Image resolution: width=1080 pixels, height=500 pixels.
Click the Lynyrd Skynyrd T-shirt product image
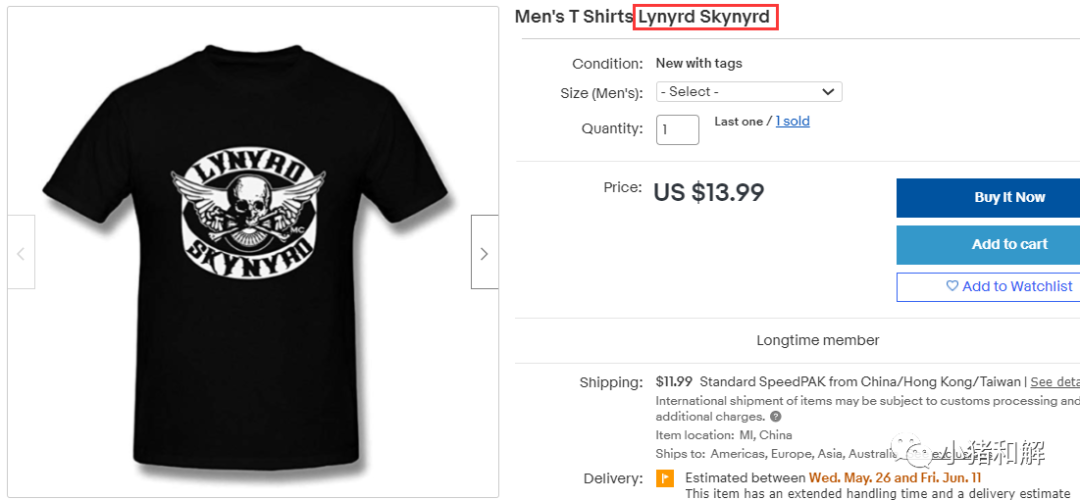tap(253, 252)
